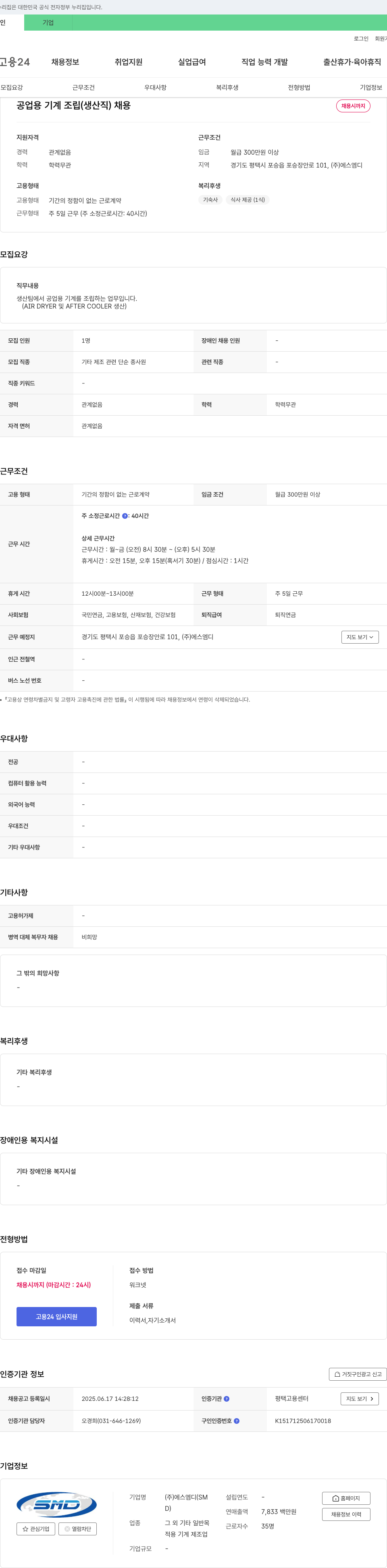Open the 출산휴가·육아휴직 menu

[x=352, y=62]
